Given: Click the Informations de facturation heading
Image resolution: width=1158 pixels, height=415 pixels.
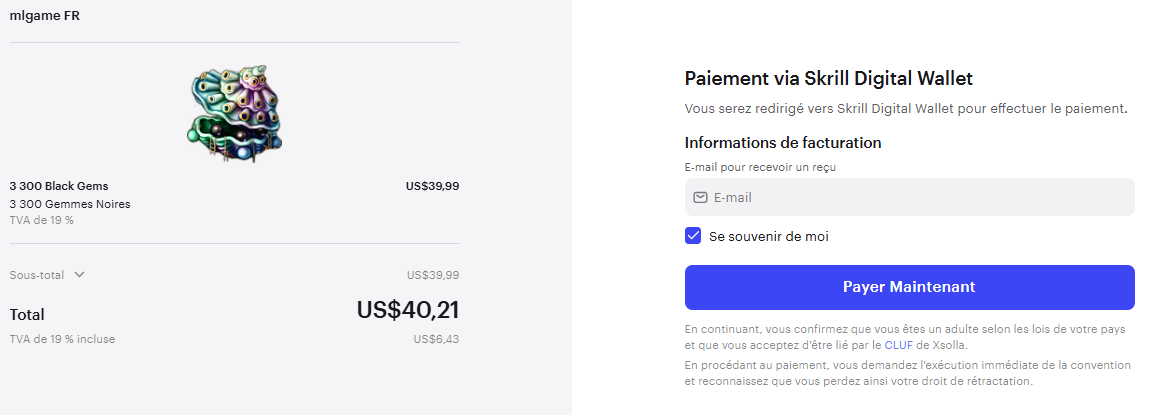Looking at the screenshot, I should tap(783, 143).
